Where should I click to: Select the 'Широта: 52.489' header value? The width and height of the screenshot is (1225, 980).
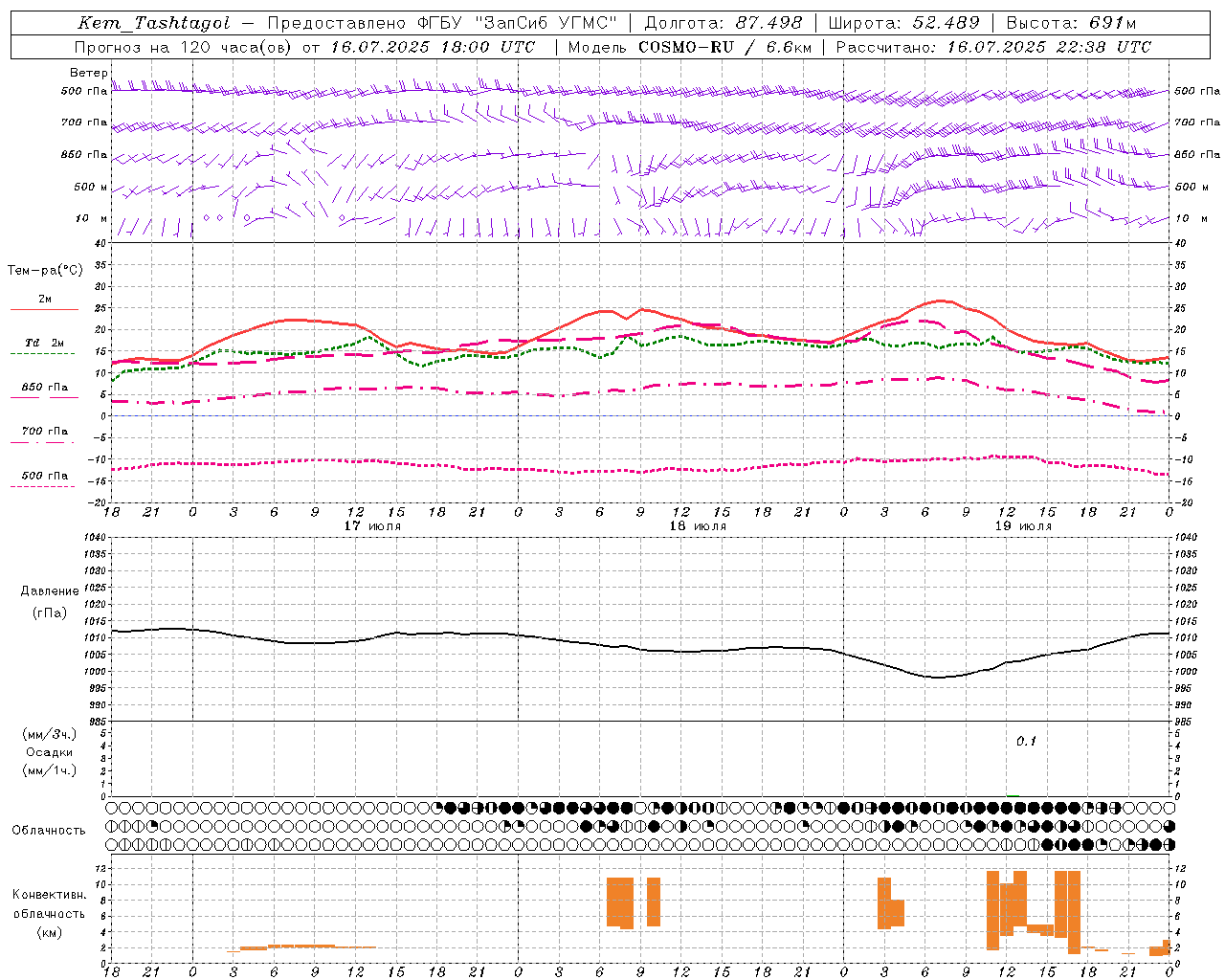[904, 23]
